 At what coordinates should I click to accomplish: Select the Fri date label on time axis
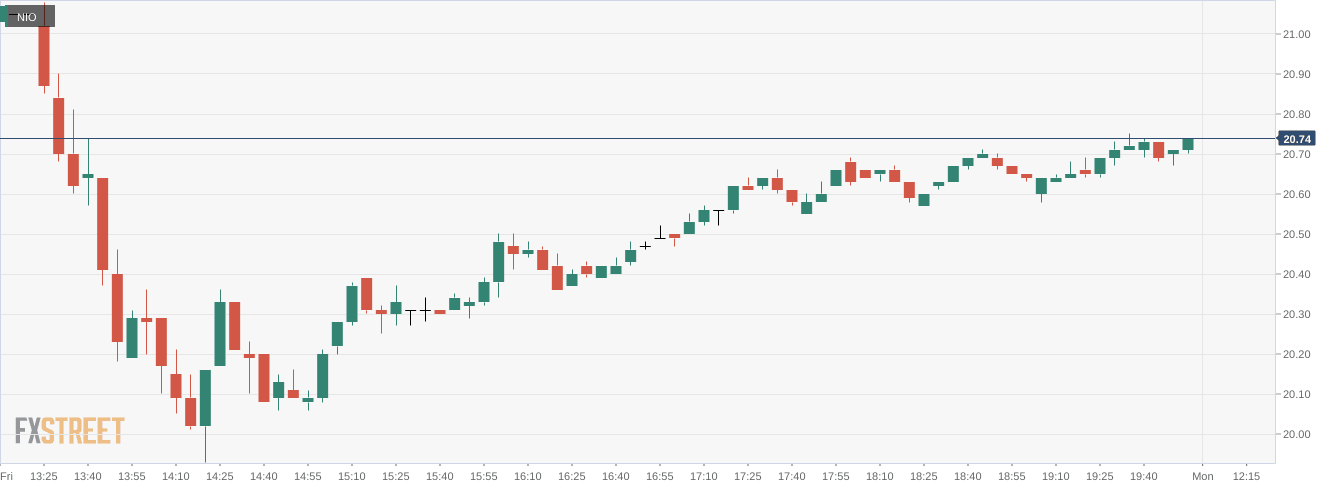click(x=7, y=476)
